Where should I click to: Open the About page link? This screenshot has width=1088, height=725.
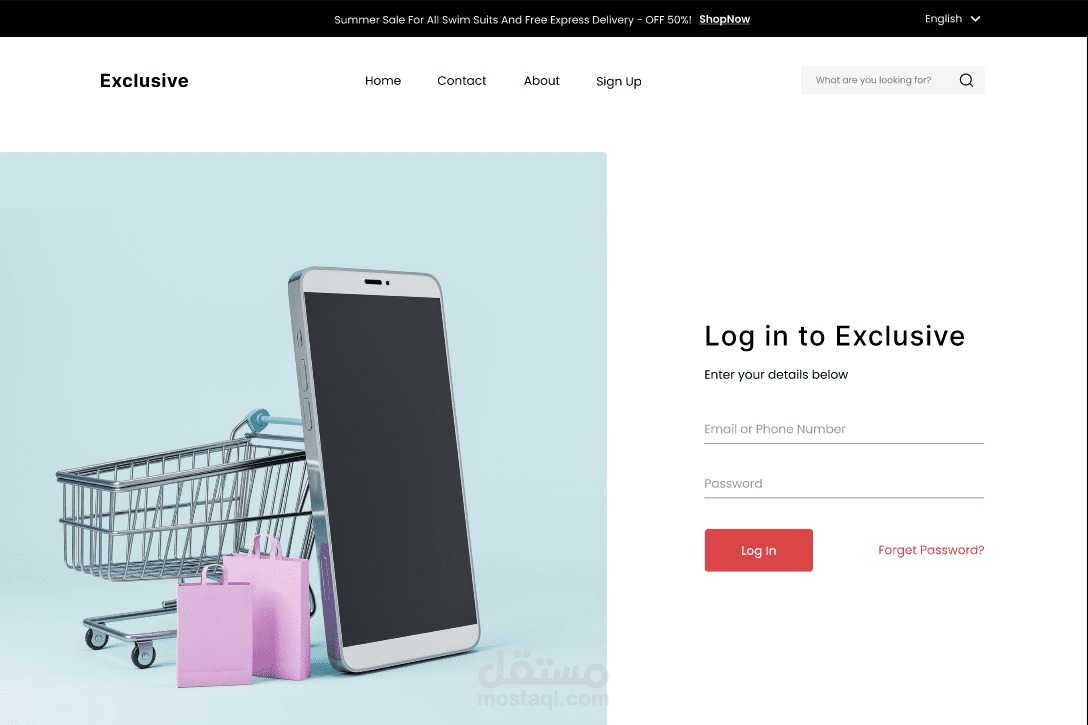(x=541, y=80)
